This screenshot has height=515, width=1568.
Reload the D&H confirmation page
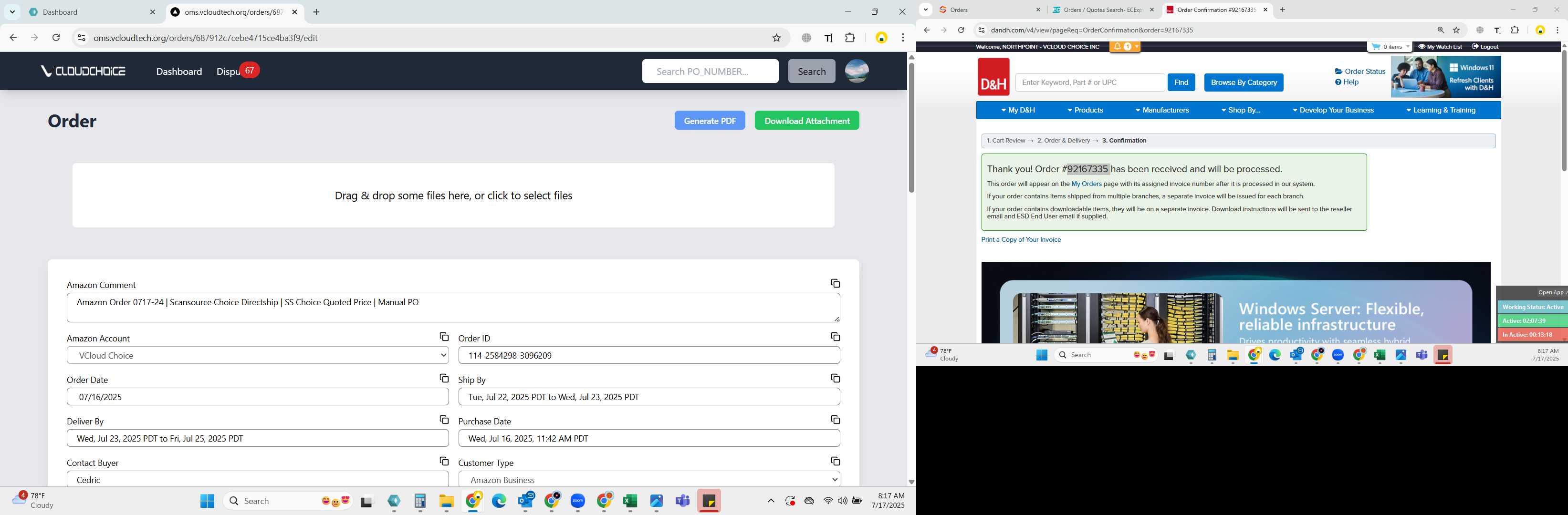[961, 30]
